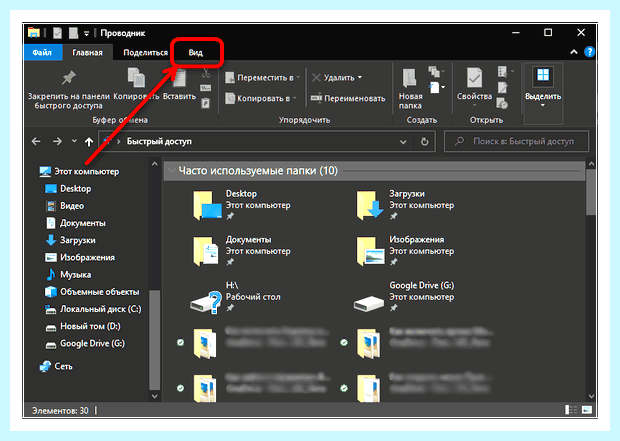Open the Копировать в dropdown
Screen dimensions: 620x441
click(x=261, y=98)
